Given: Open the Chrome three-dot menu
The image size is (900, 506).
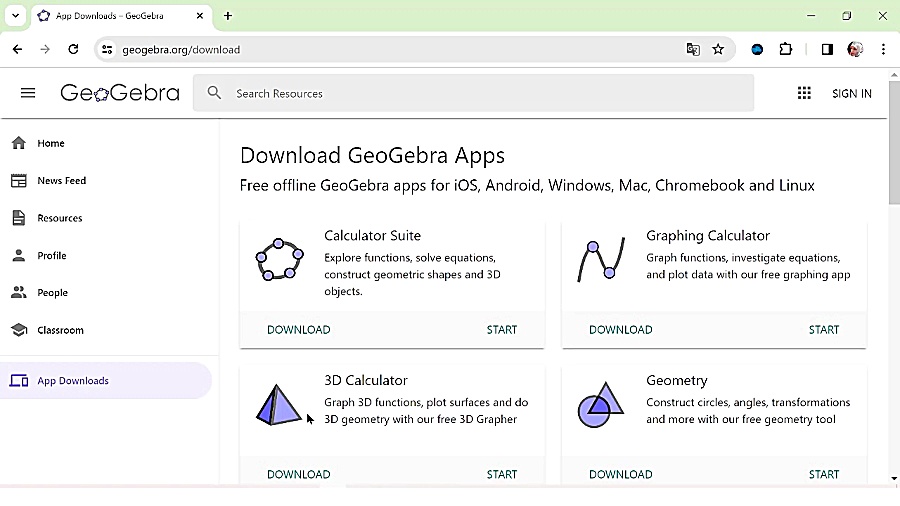Looking at the screenshot, I should pos(883,49).
